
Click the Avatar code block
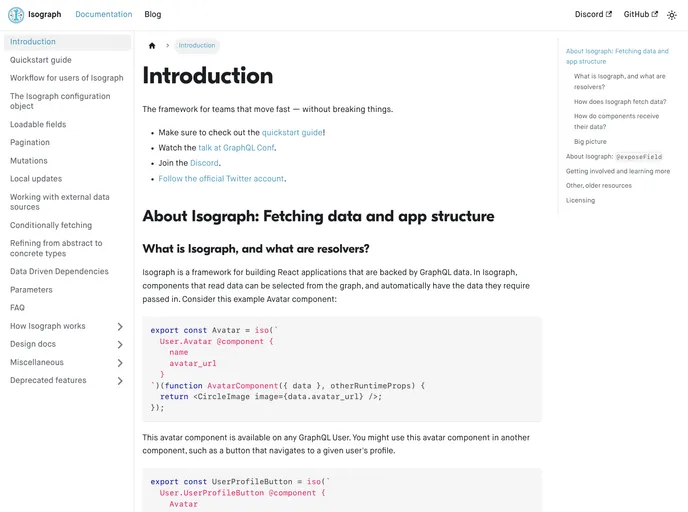click(x=342, y=369)
